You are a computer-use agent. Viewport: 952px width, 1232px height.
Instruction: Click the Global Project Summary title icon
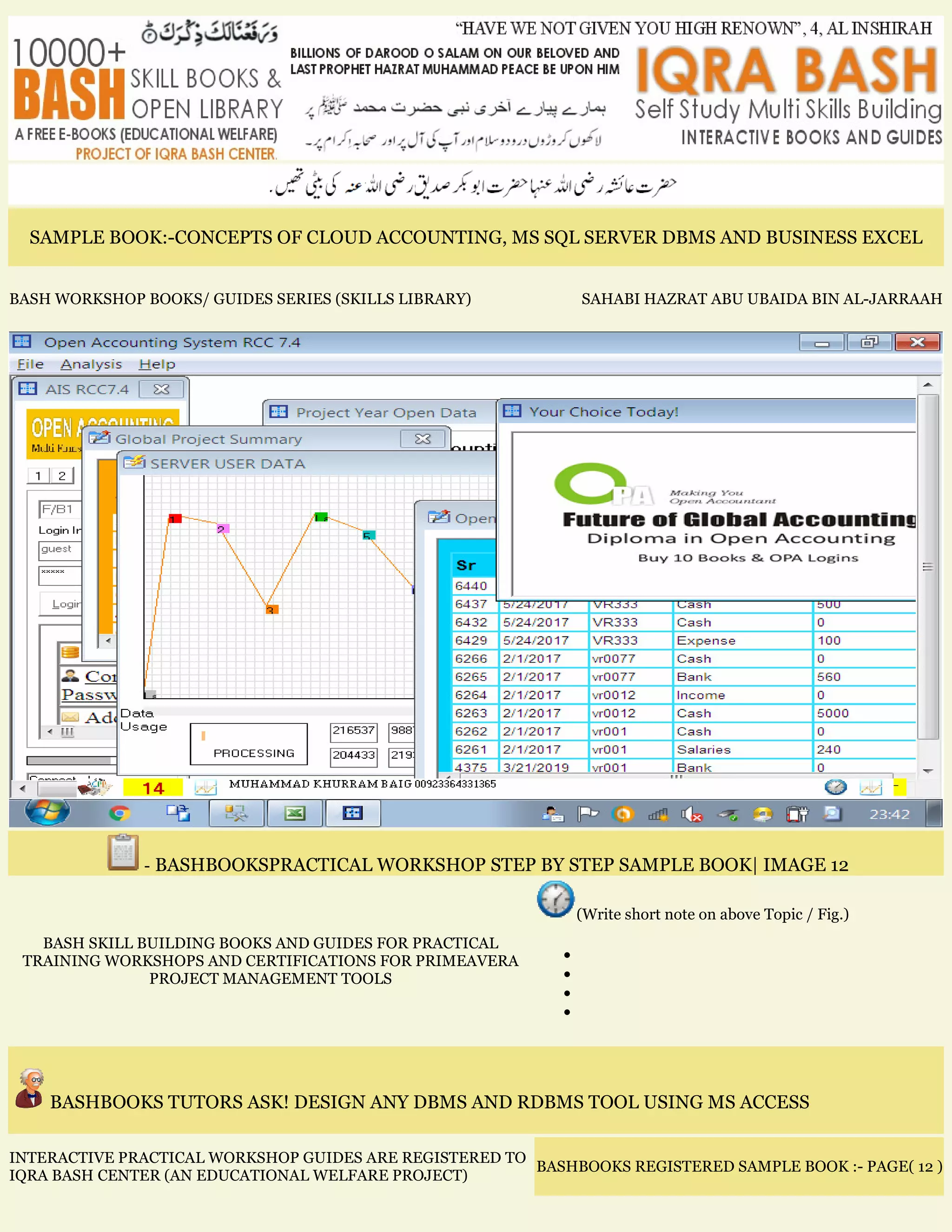pos(99,438)
